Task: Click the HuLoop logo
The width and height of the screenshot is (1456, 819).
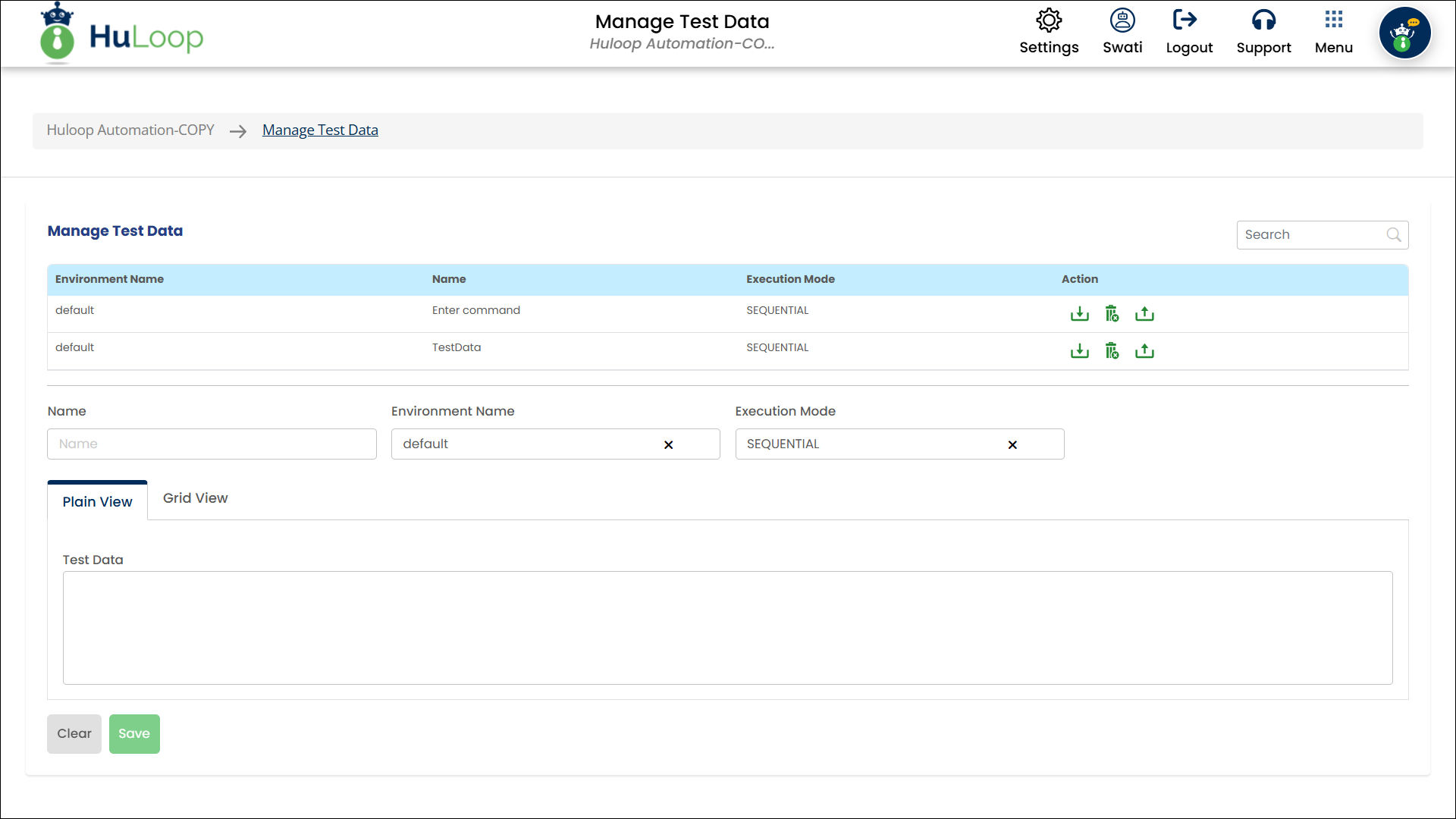Action: (x=122, y=33)
